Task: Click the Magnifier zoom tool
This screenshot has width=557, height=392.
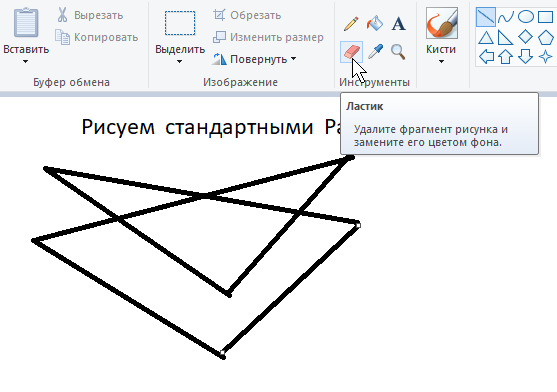Action: tap(398, 52)
